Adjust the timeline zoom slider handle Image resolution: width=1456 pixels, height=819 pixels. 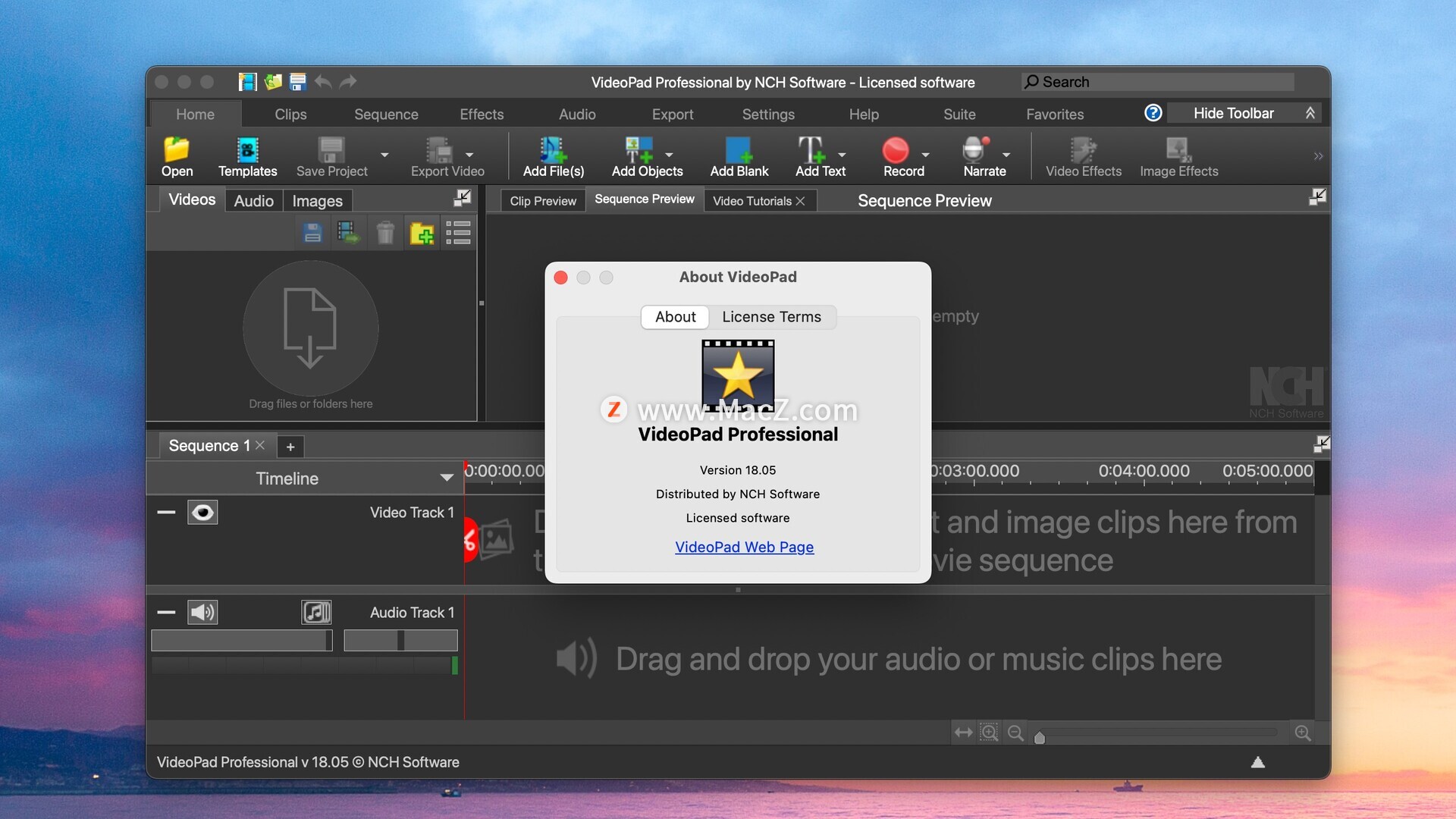1040,737
